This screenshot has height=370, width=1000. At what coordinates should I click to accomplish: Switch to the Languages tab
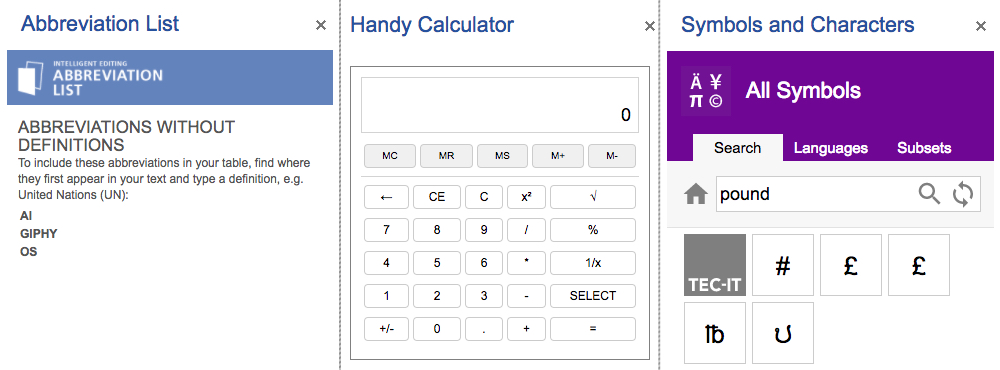pyautogui.click(x=830, y=148)
